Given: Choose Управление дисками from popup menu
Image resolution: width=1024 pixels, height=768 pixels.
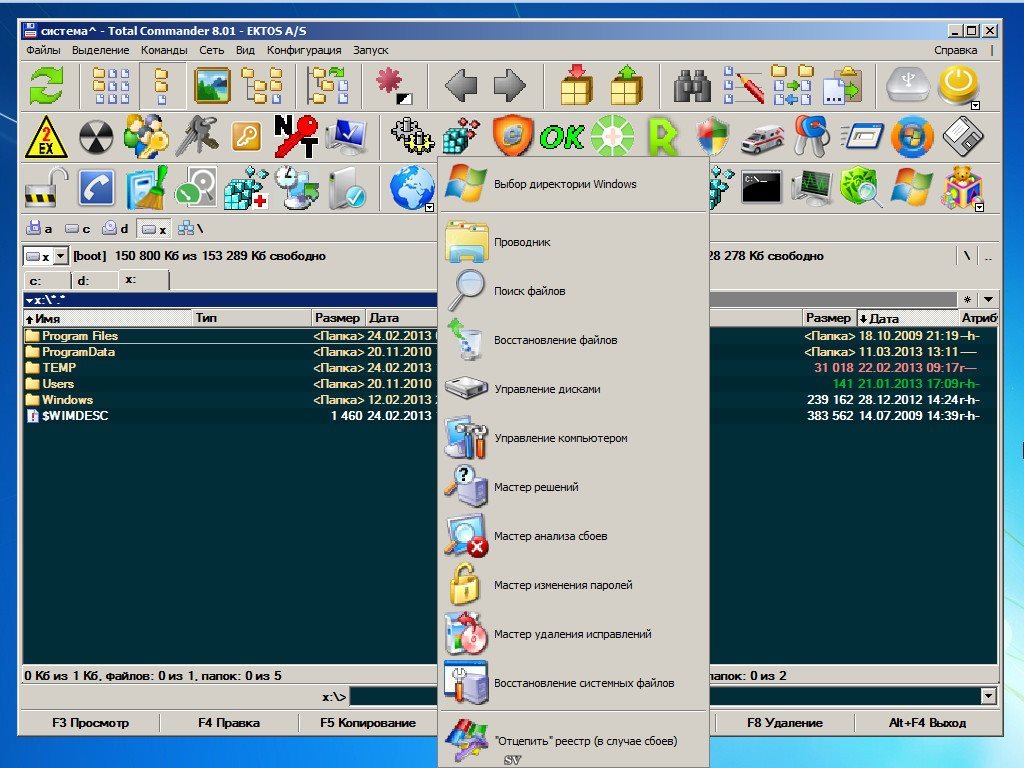Looking at the screenshot, I should tap(547, 389).
